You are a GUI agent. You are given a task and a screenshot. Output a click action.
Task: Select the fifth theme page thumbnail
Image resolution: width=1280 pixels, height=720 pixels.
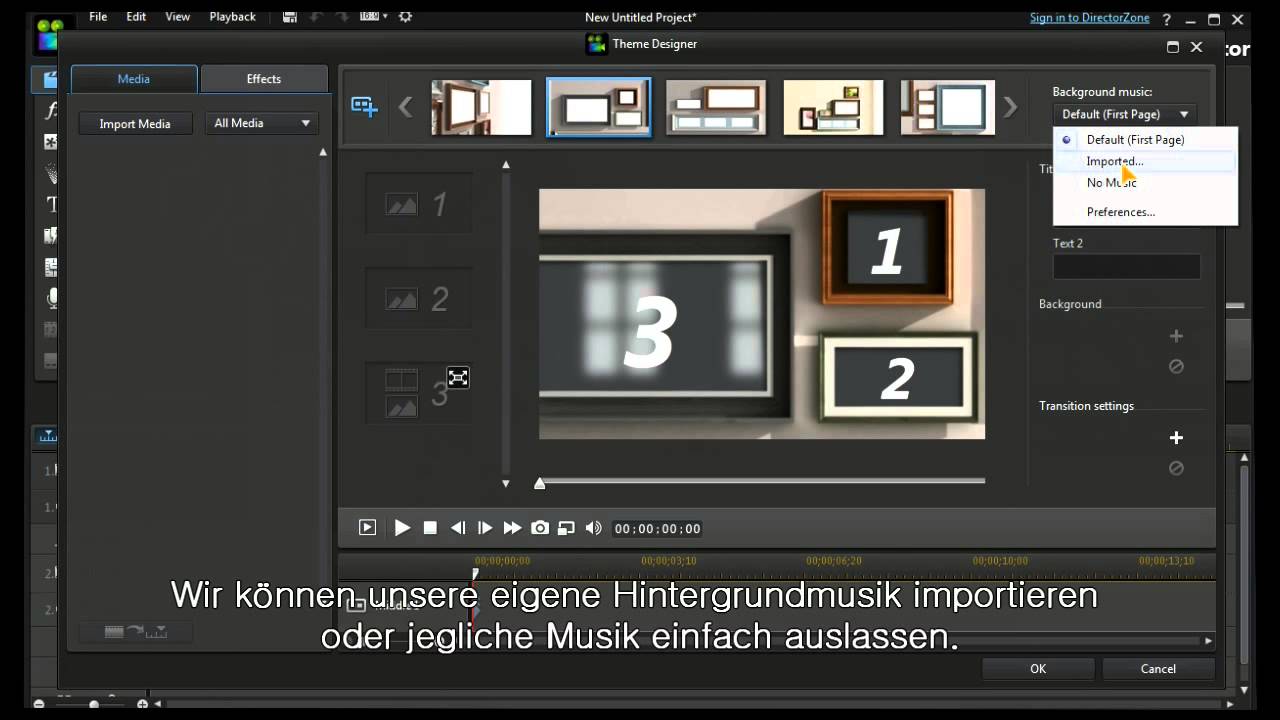pos(948,107)
